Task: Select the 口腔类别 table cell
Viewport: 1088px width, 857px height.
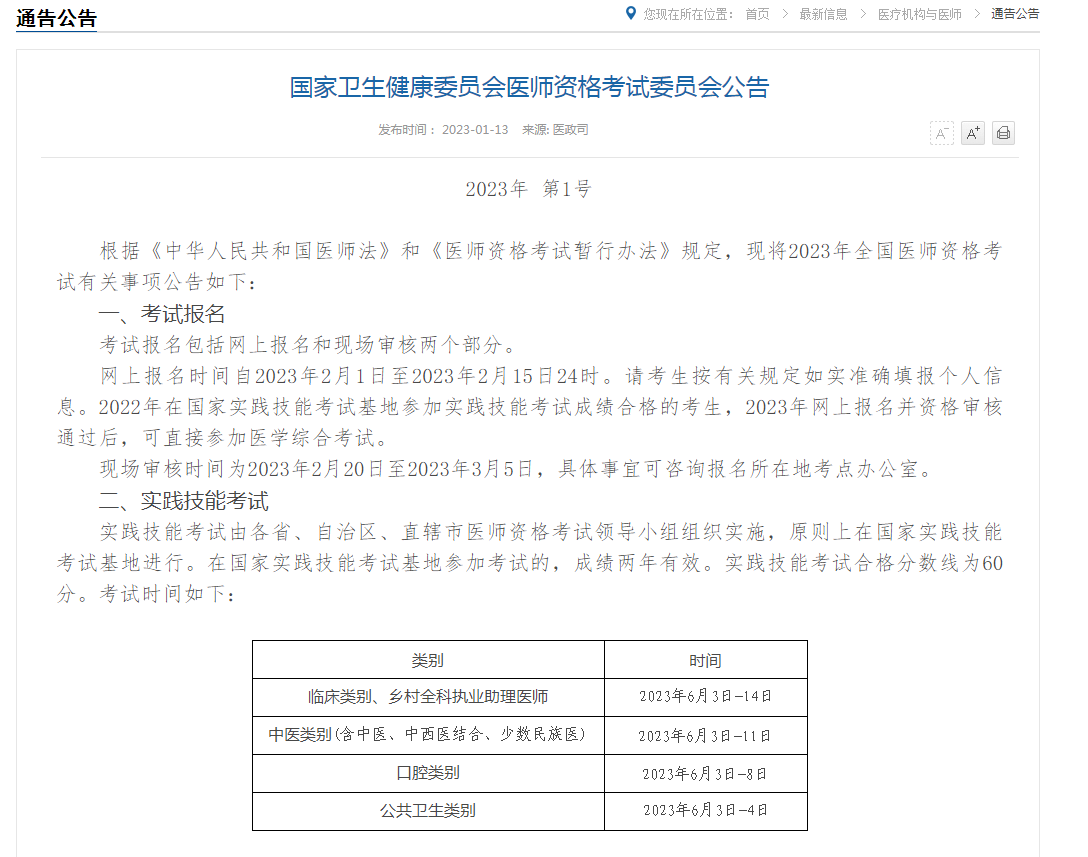Action: point(428,773)
